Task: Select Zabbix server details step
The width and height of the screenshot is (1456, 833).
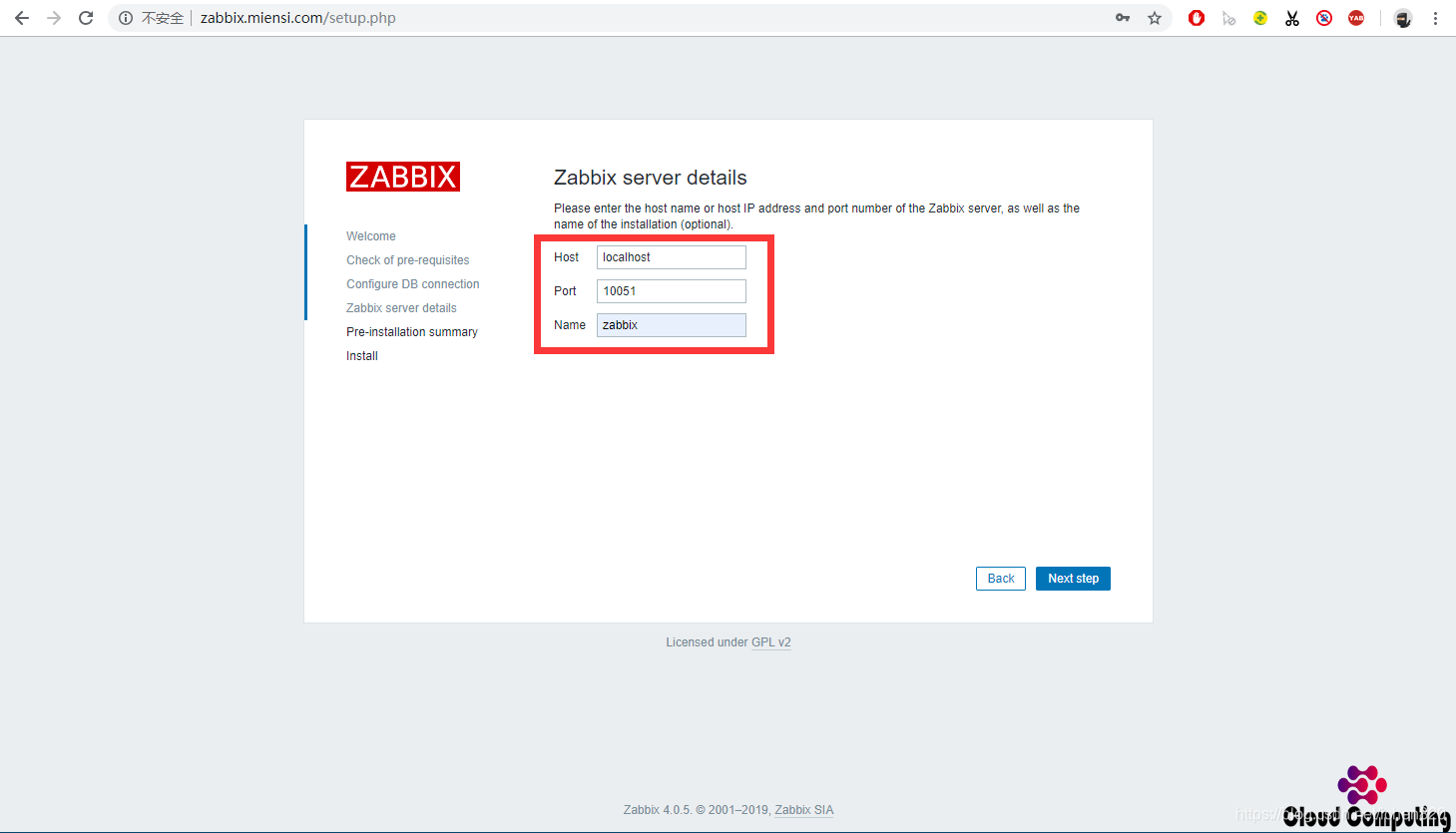Action: pos(402,308)
